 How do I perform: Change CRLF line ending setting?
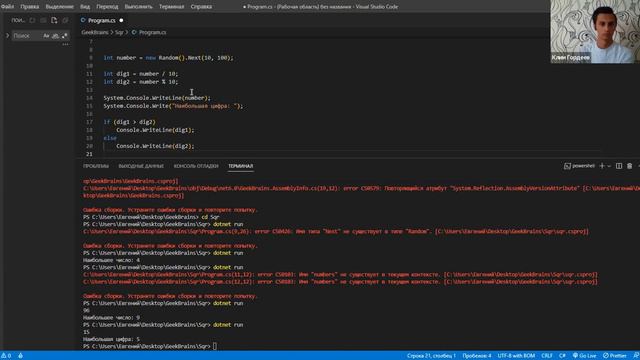tap(547, 356)
